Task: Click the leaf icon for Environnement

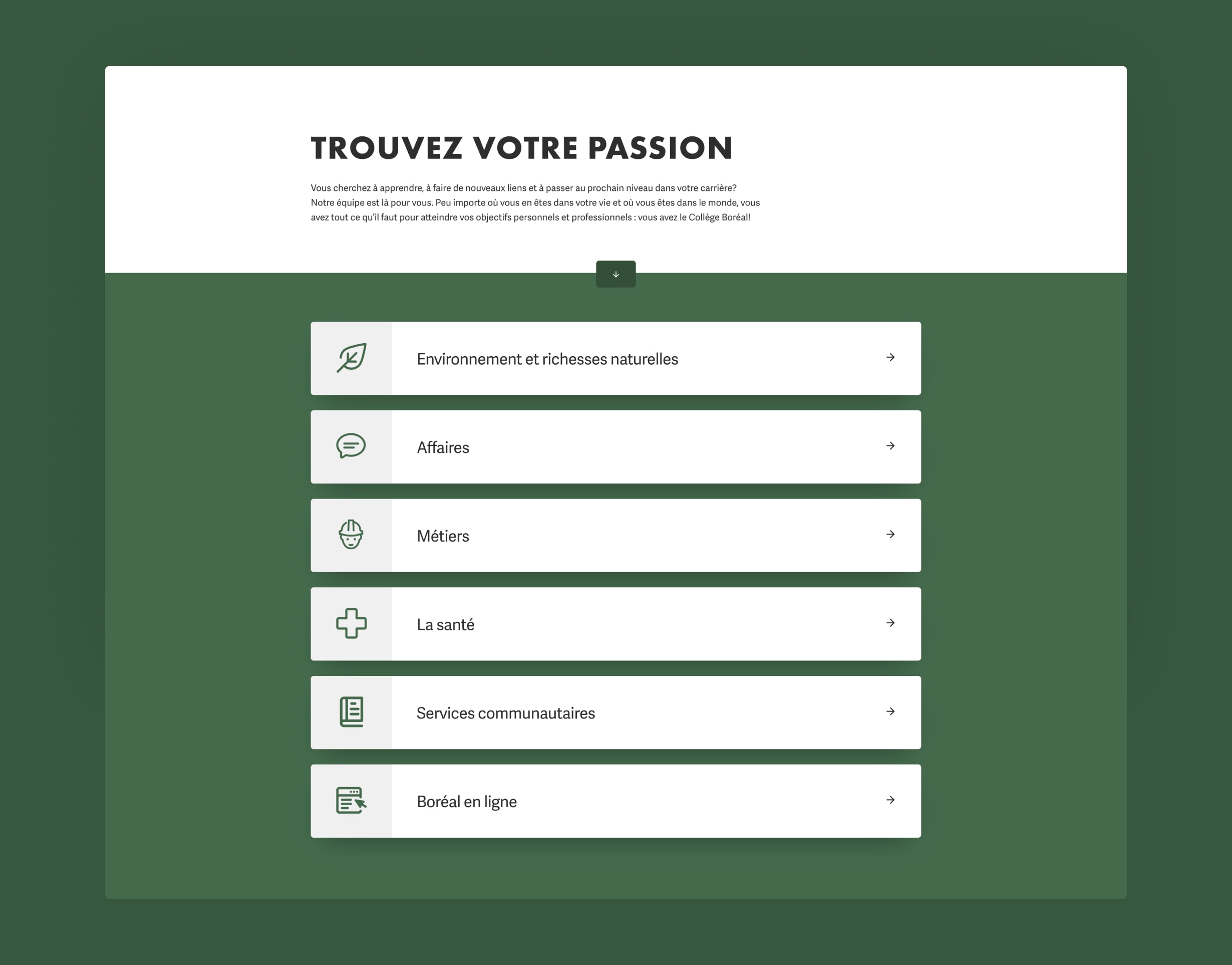Action: [351, 358]
